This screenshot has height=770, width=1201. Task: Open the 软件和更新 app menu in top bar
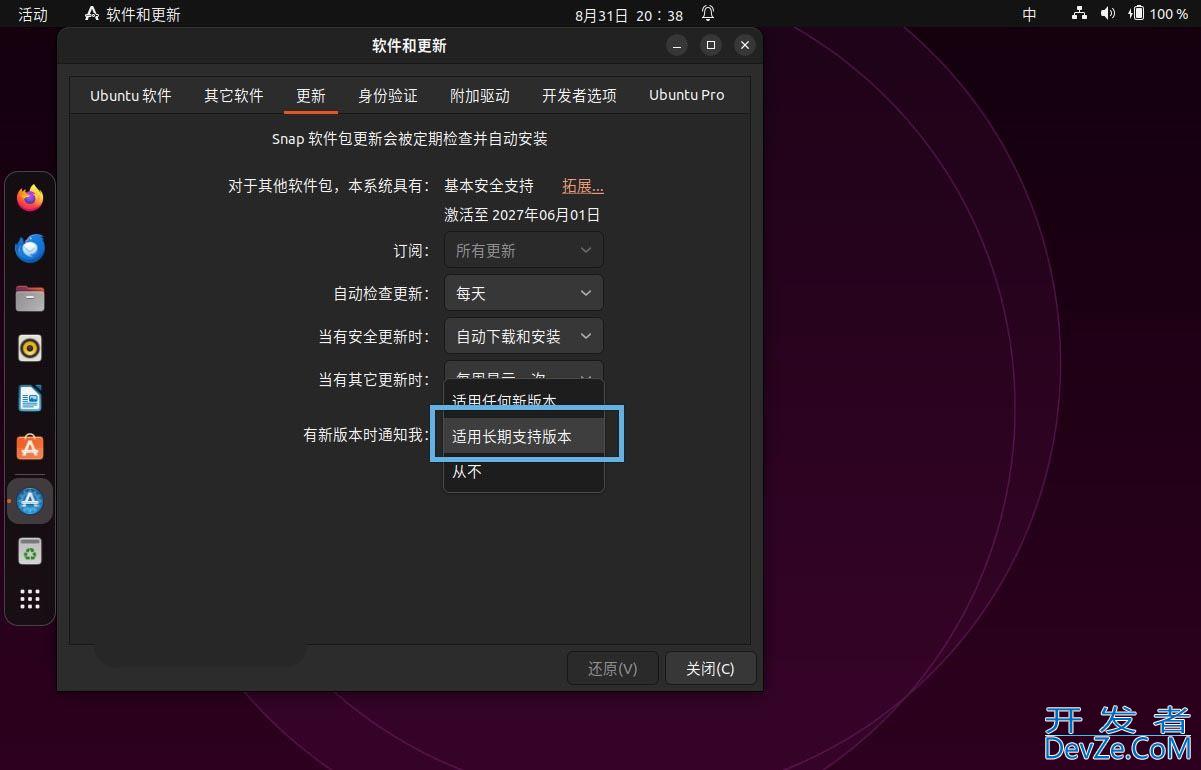click(132, 14)
